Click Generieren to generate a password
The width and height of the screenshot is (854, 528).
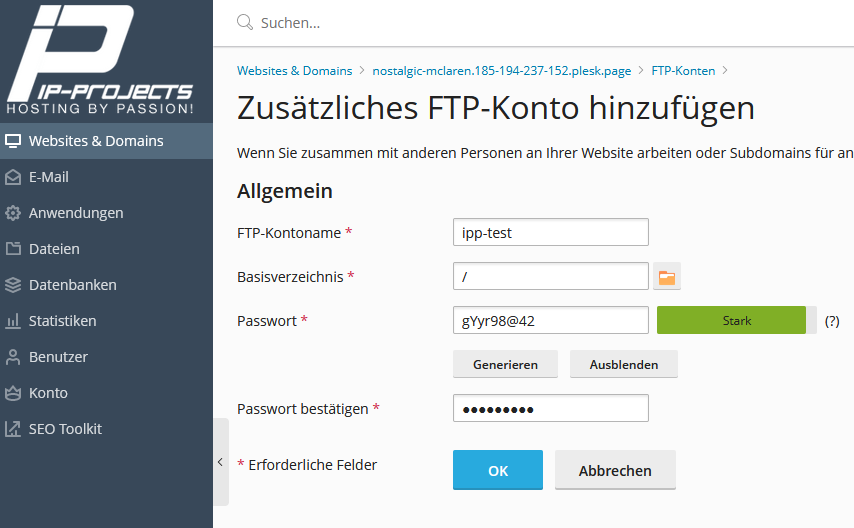click(x=506, y=364)
